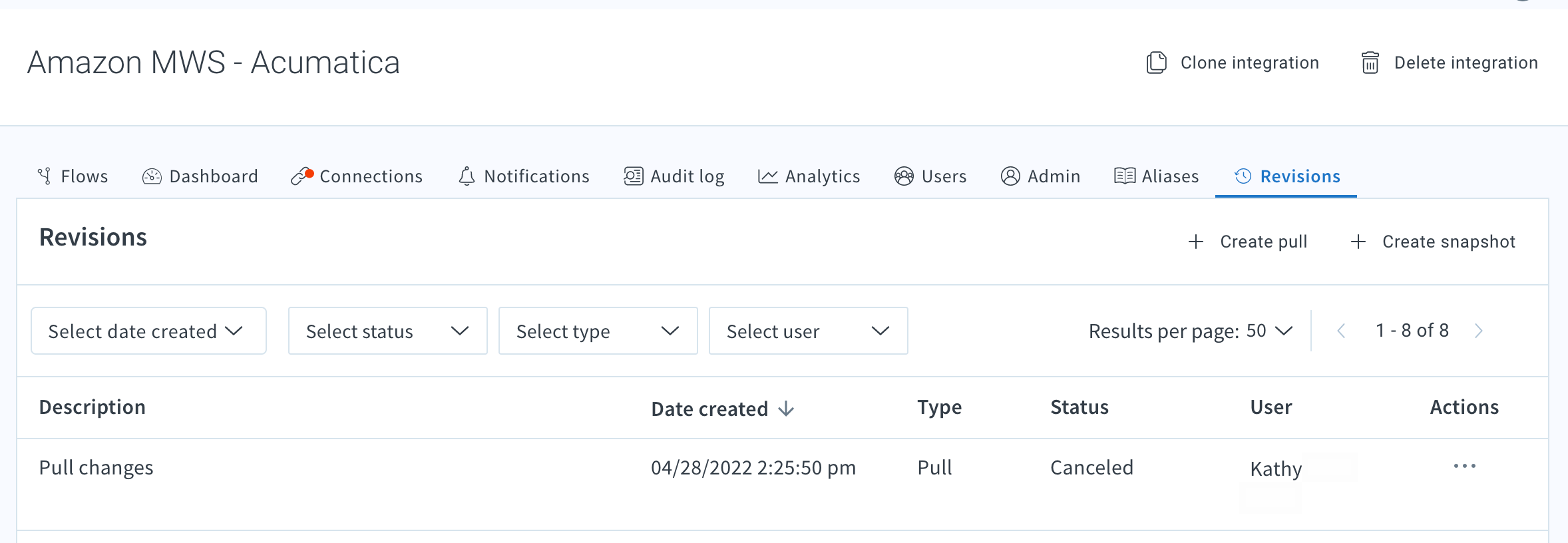Click the Amazon MWS - Acumatica title

[214, 63]
